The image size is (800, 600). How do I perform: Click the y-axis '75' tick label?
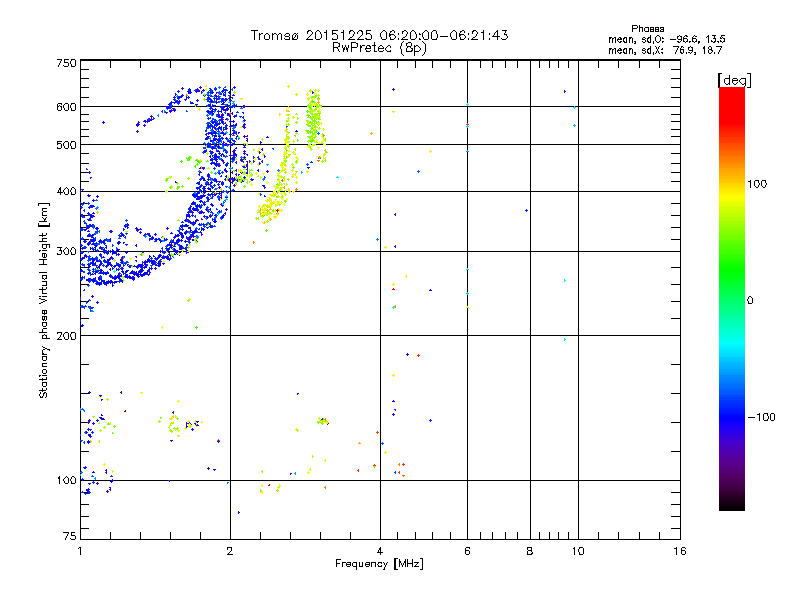click(70, 536)
